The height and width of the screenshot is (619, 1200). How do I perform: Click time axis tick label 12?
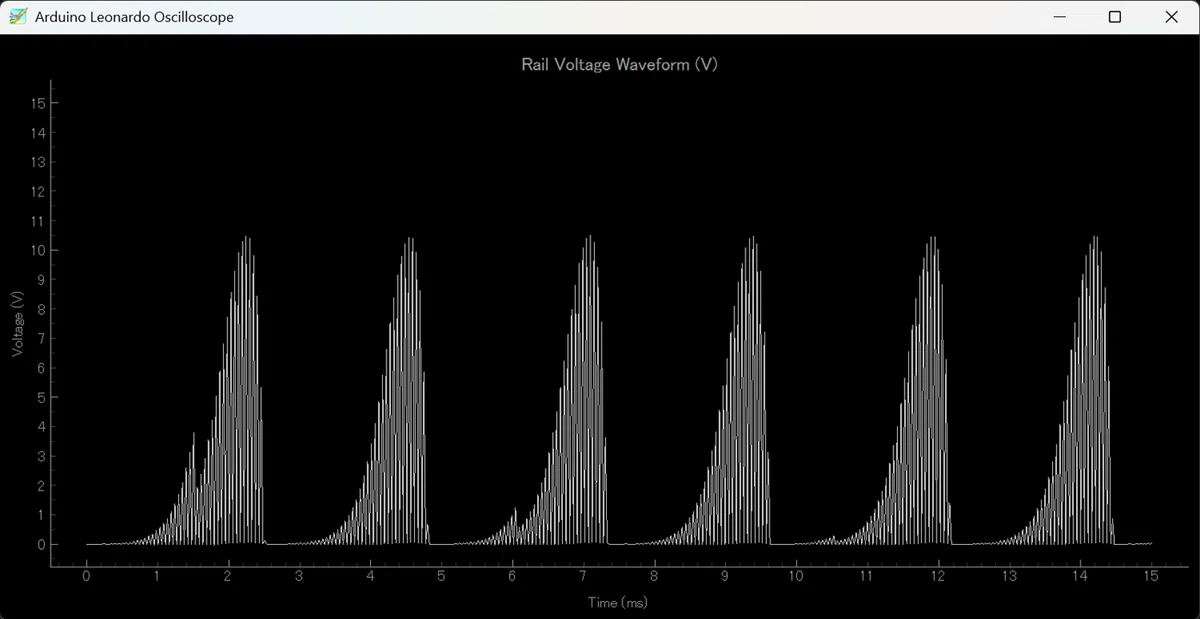pyautogui.click(x=938, y=576)
